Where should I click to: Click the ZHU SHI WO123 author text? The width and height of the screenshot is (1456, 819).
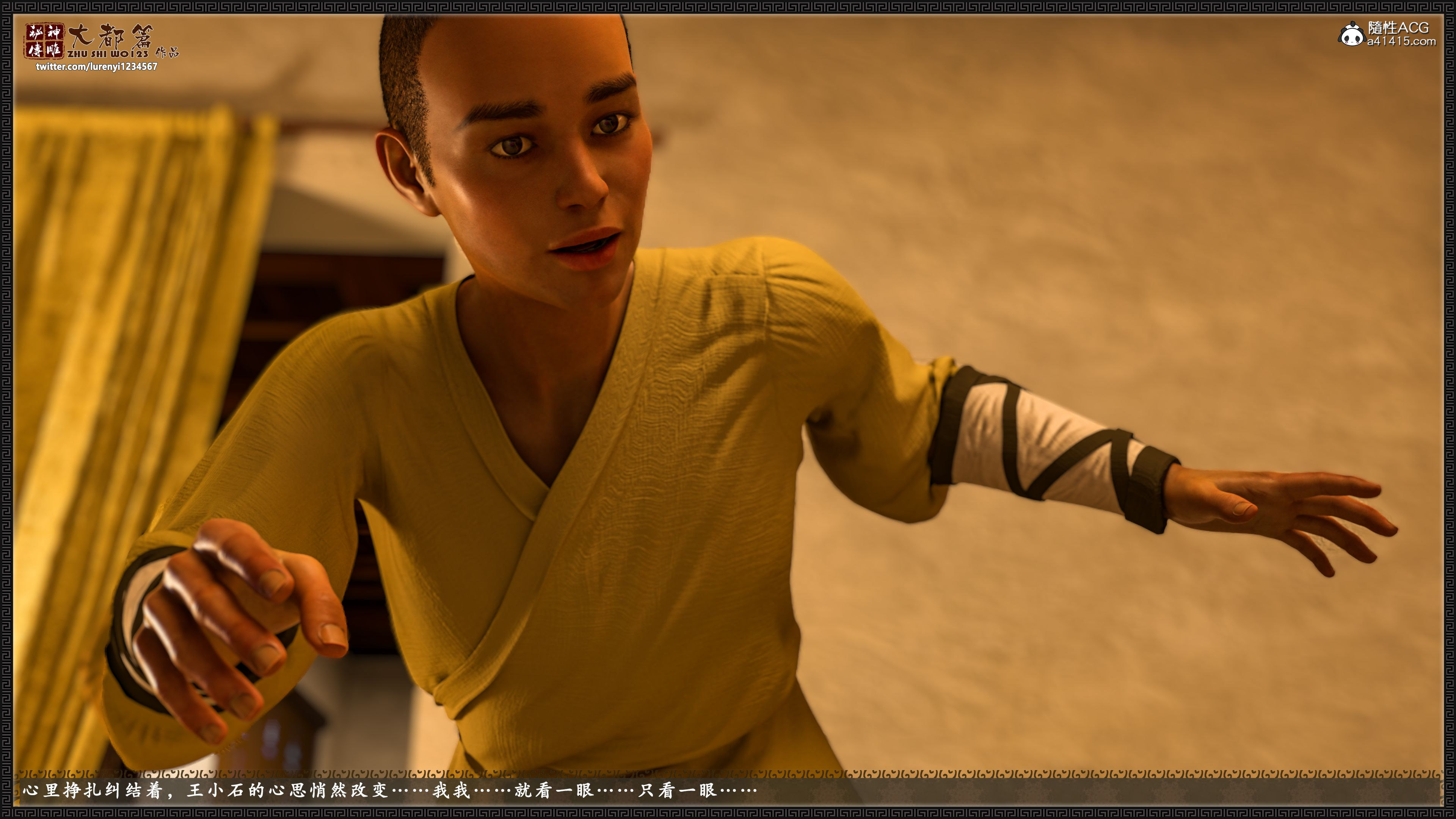point(107,54)
